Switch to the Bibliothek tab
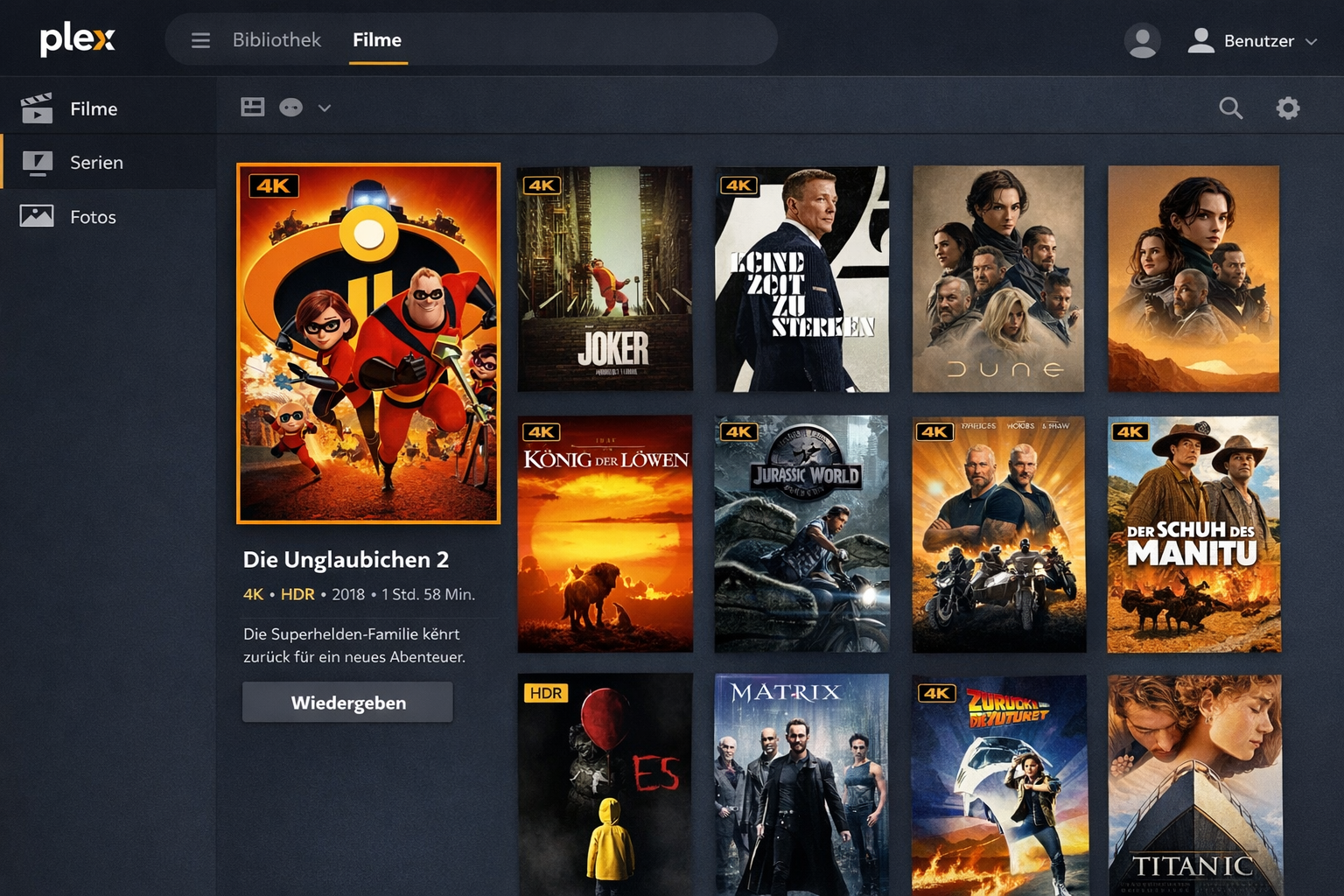1344x896 pixels. (276, 39)
